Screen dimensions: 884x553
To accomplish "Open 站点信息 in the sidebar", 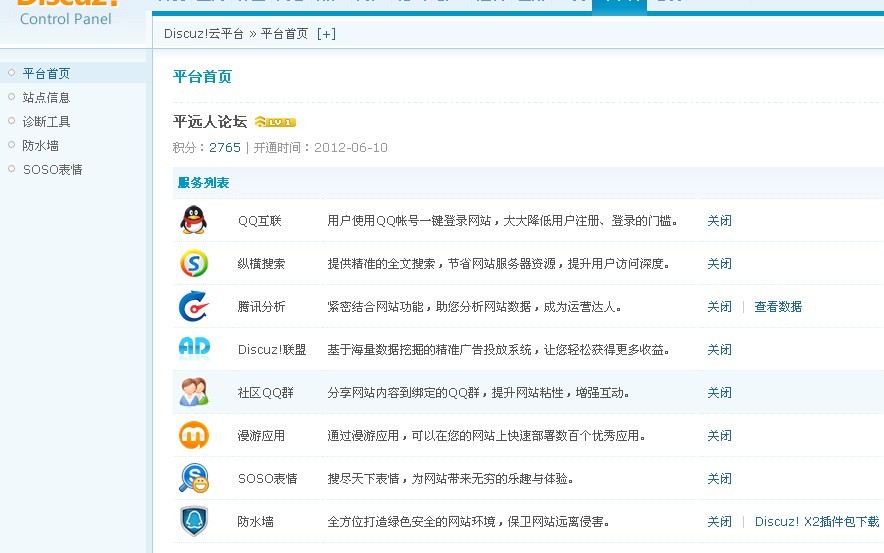I will (46, 98).
